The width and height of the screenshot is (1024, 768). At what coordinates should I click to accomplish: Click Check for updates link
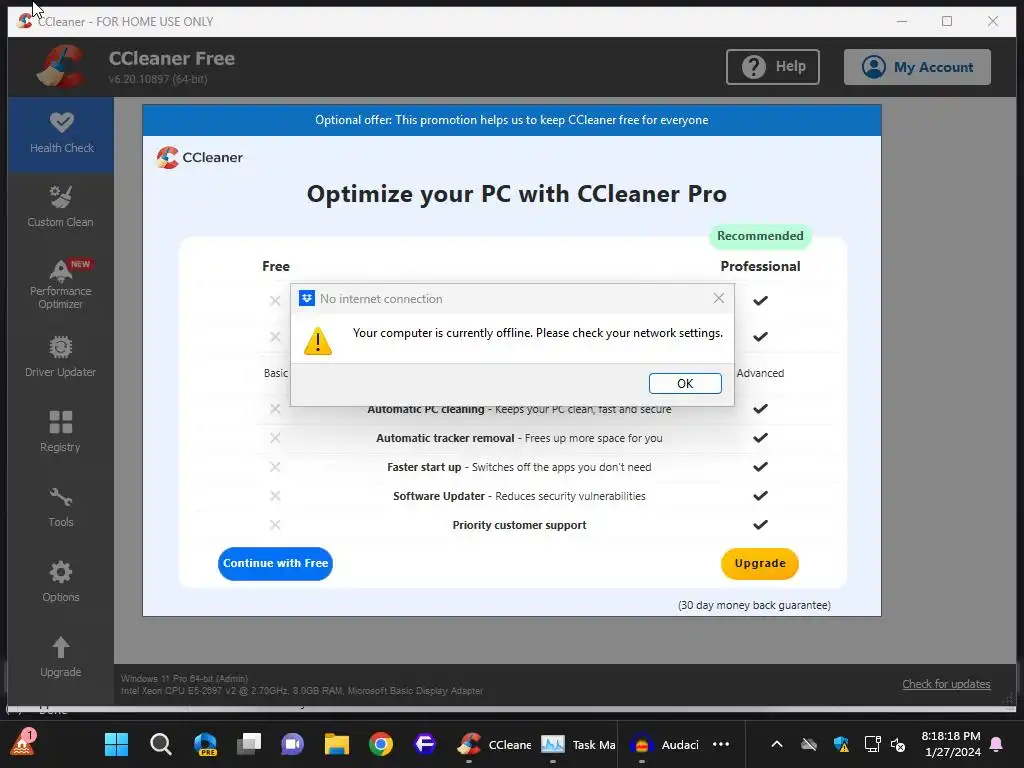click(x=946, y=684)
